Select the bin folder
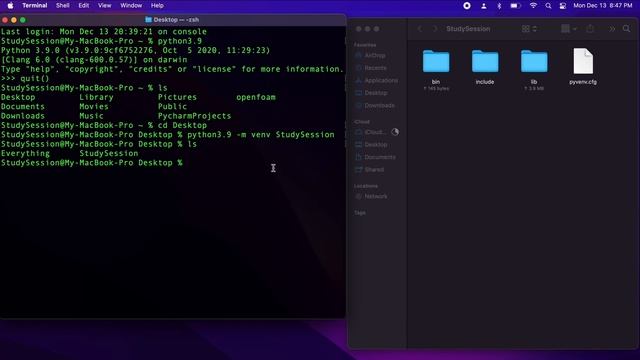The height and width of the screenshot is (360, 640). tap(436, 61)
